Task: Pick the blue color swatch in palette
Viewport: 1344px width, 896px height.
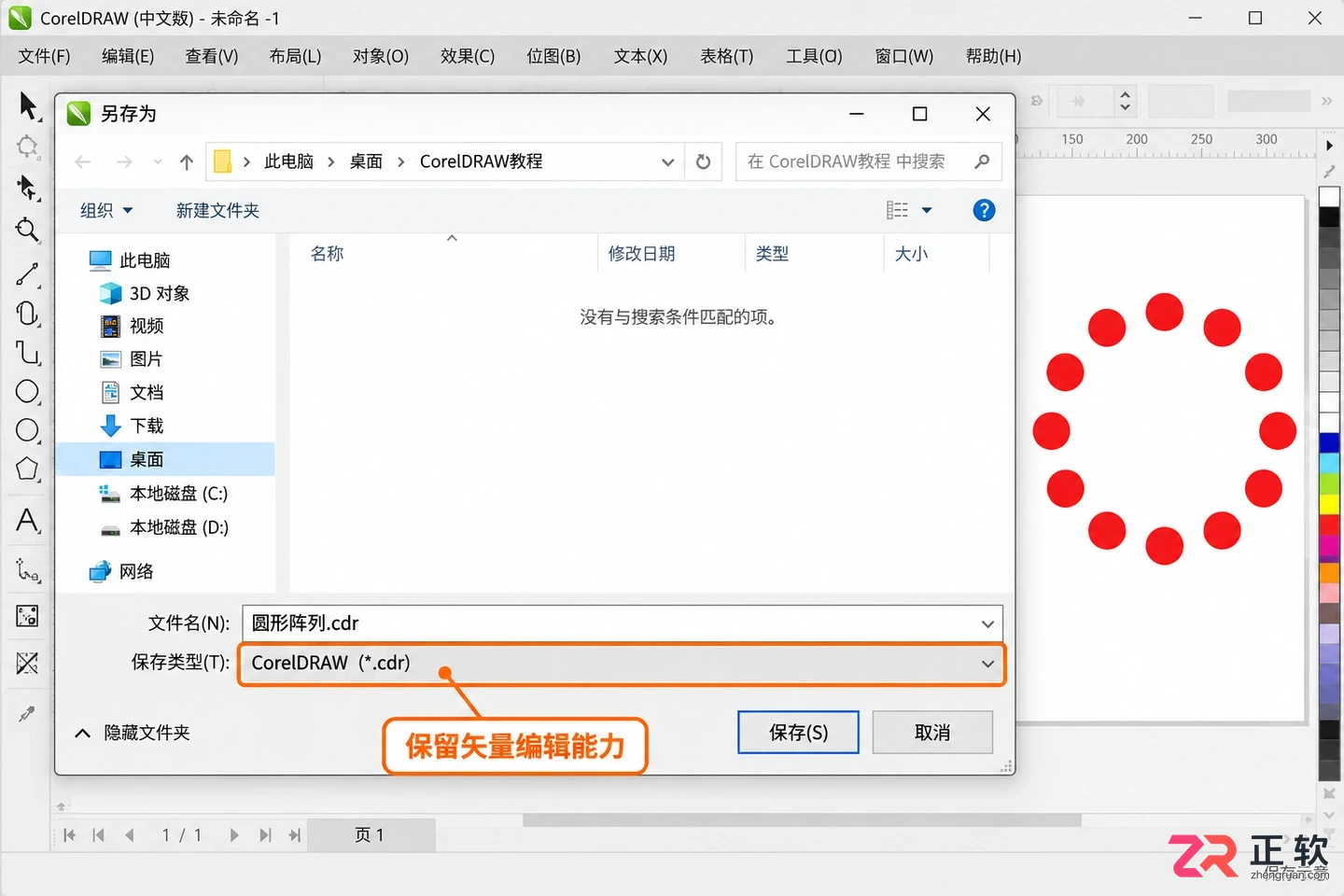Action: pos(1329,441)
